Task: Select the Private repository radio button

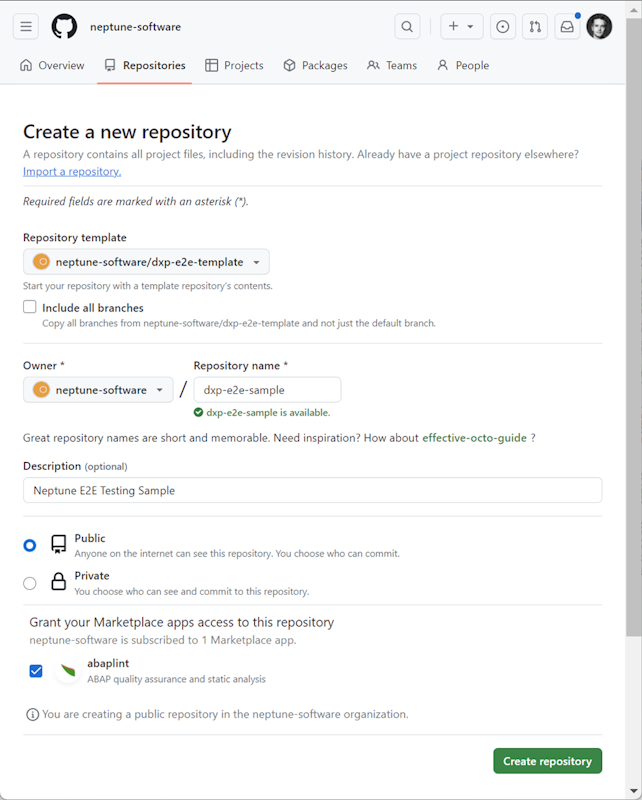Action: (30, 582)
